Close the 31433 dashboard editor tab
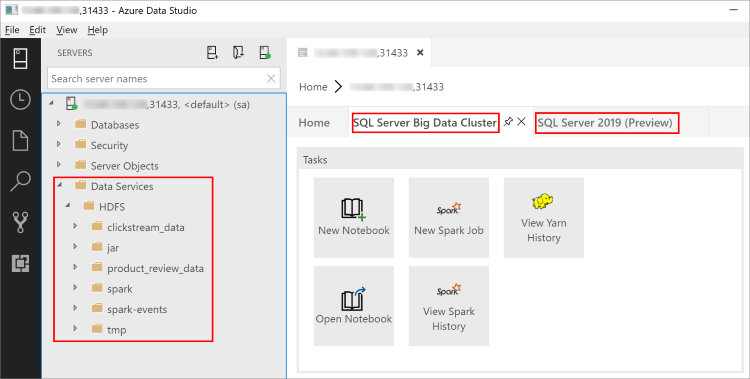Screen dimensions: 750x379 420,53
